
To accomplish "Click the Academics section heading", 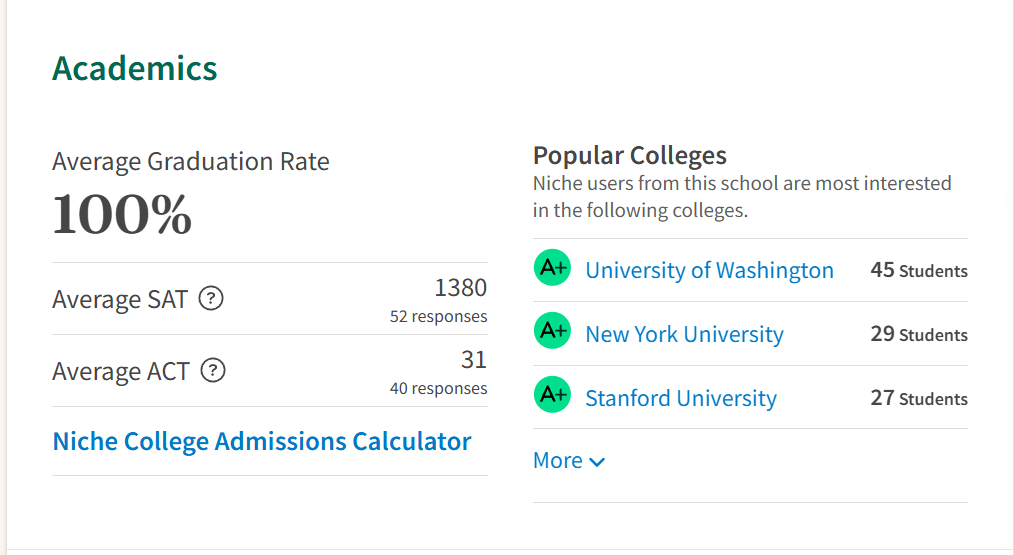I will coord(135,69).
